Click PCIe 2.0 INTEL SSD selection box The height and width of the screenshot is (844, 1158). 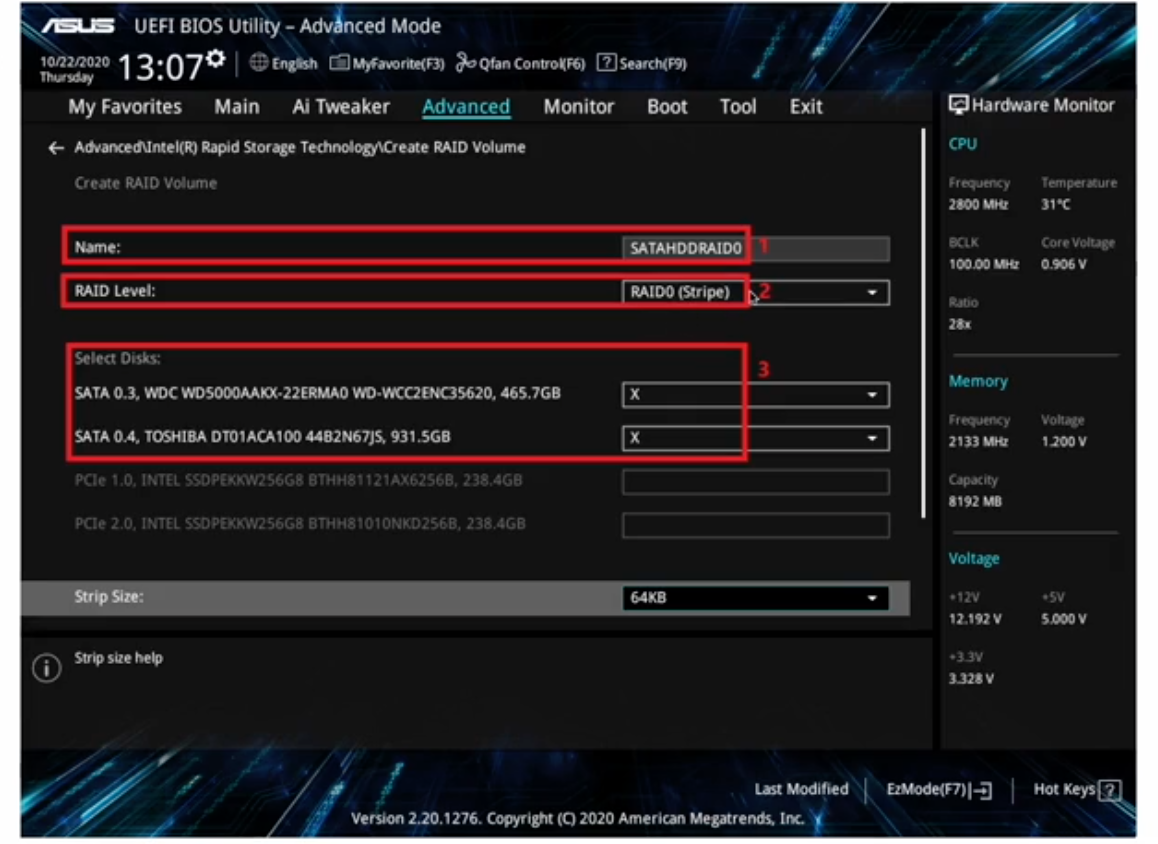pos(756,526)
